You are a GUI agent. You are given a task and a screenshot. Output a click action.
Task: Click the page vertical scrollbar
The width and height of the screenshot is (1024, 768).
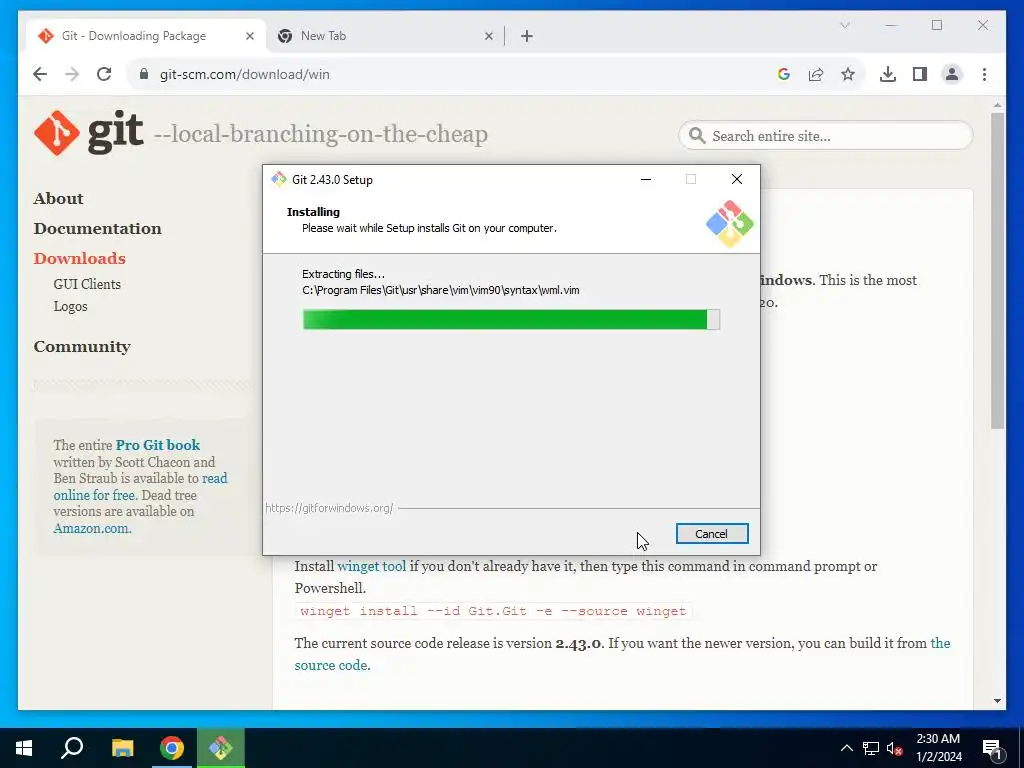pos(997,271)
